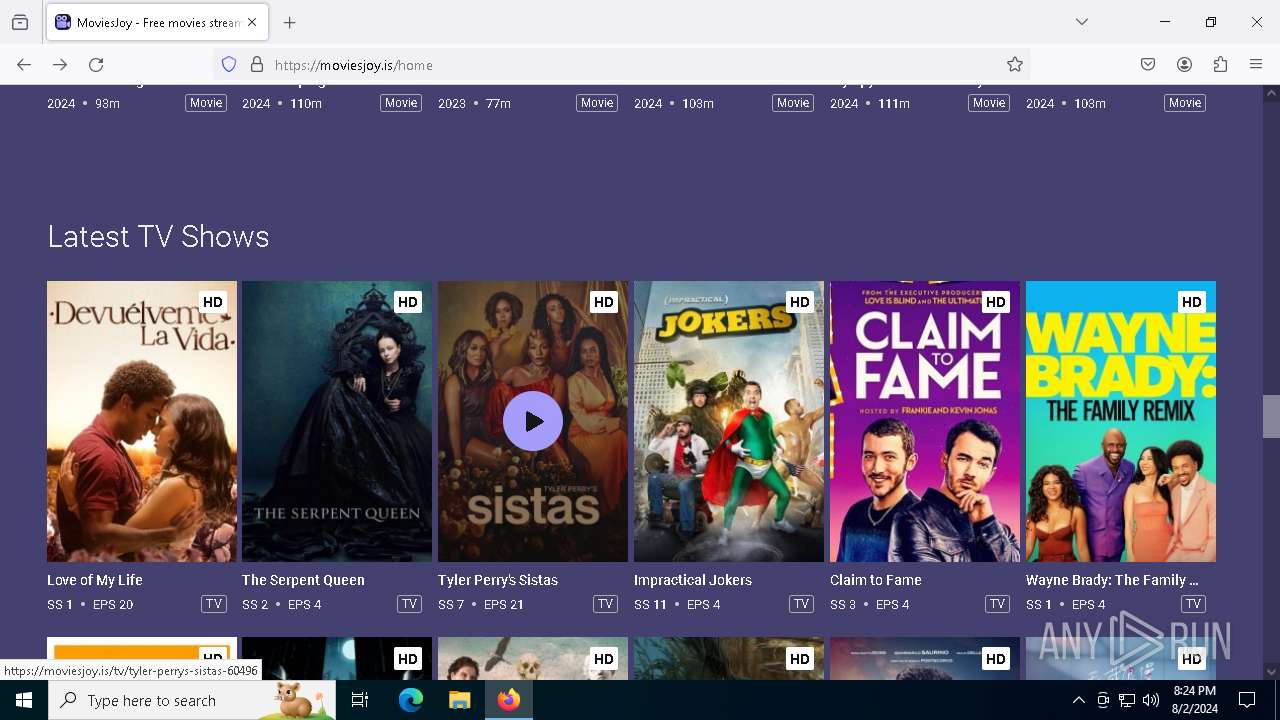1280x720 pixels.
Task: Click SS 11 EPS 4 text
Action: (x=676, y=605)
